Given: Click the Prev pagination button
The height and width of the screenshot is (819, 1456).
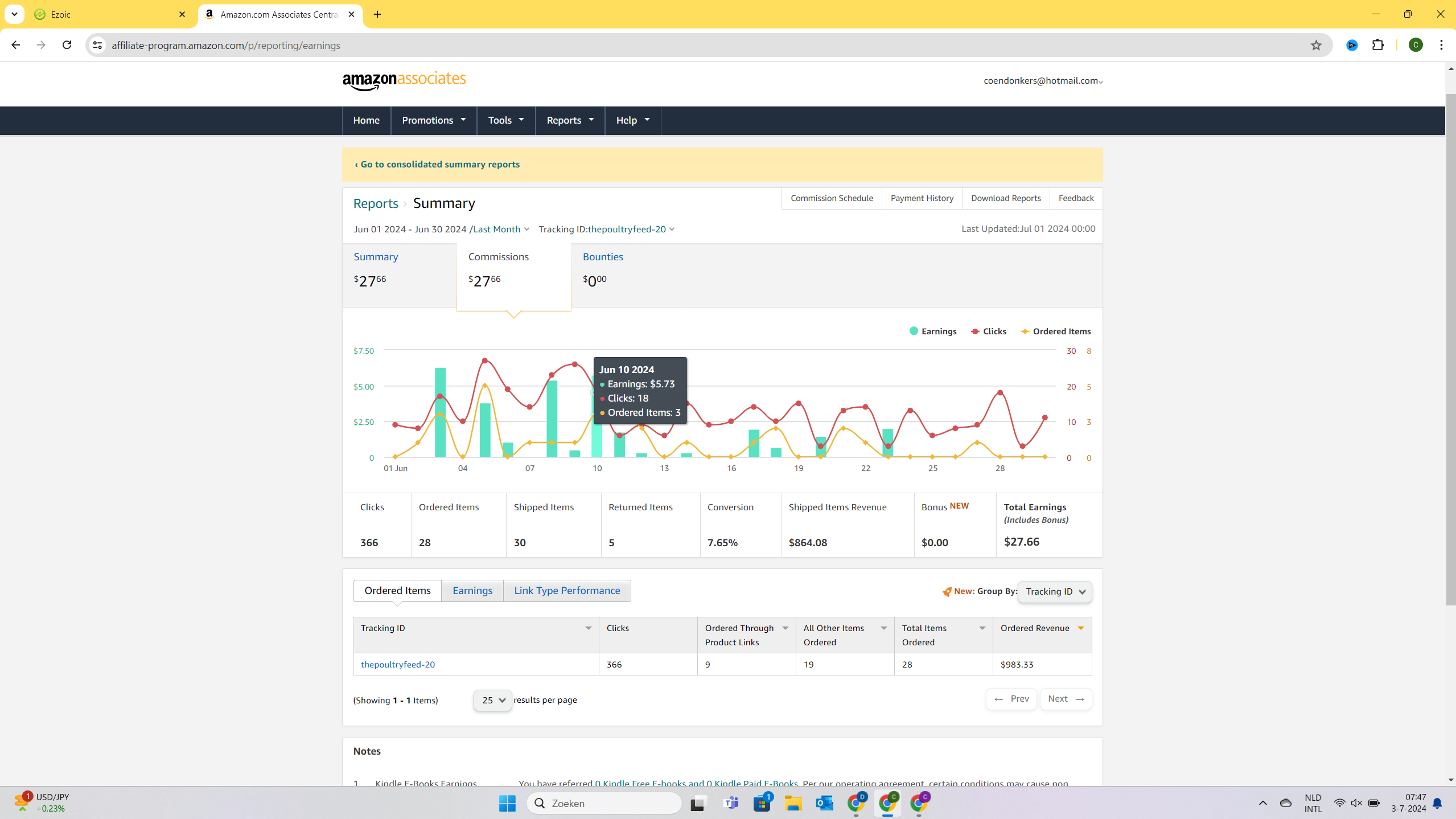Looking at the screenshot, I should click(1011, 699).
